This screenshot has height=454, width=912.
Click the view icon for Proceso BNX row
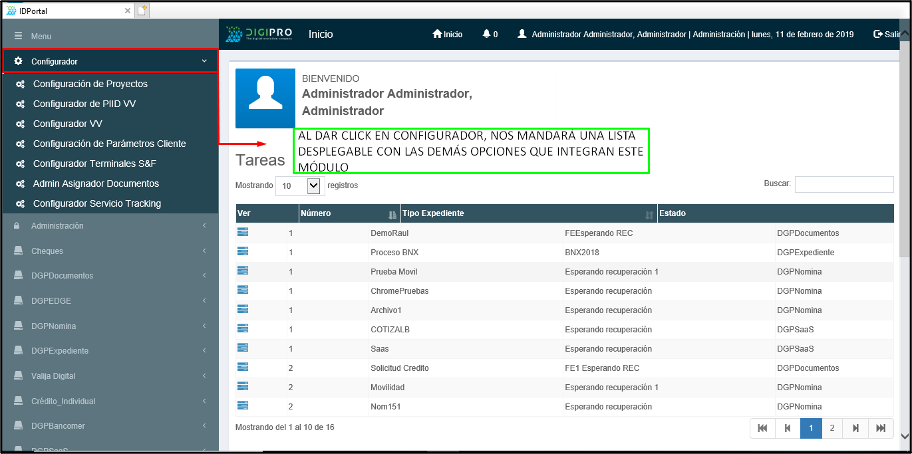[x=242, y=251]
